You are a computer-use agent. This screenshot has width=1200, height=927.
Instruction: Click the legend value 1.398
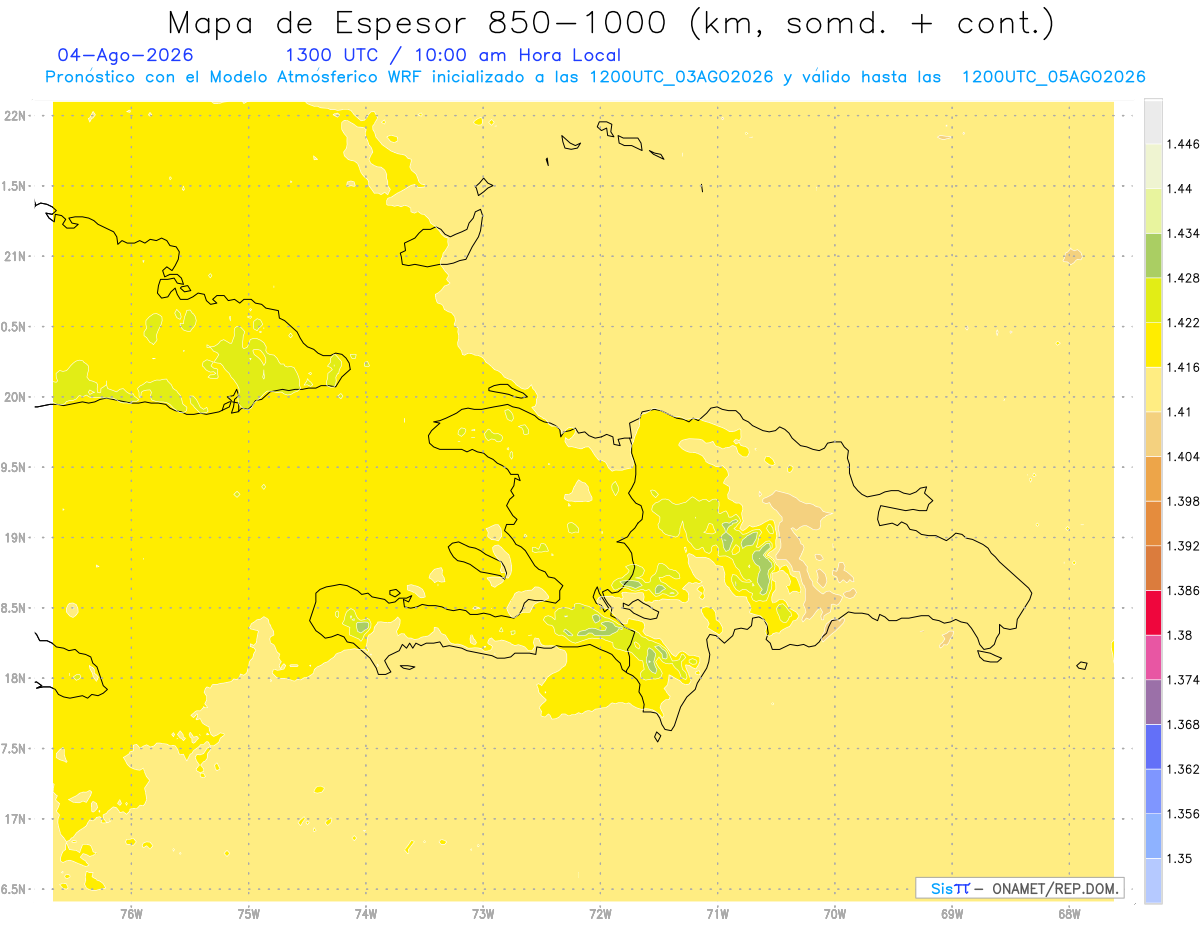1181,501
